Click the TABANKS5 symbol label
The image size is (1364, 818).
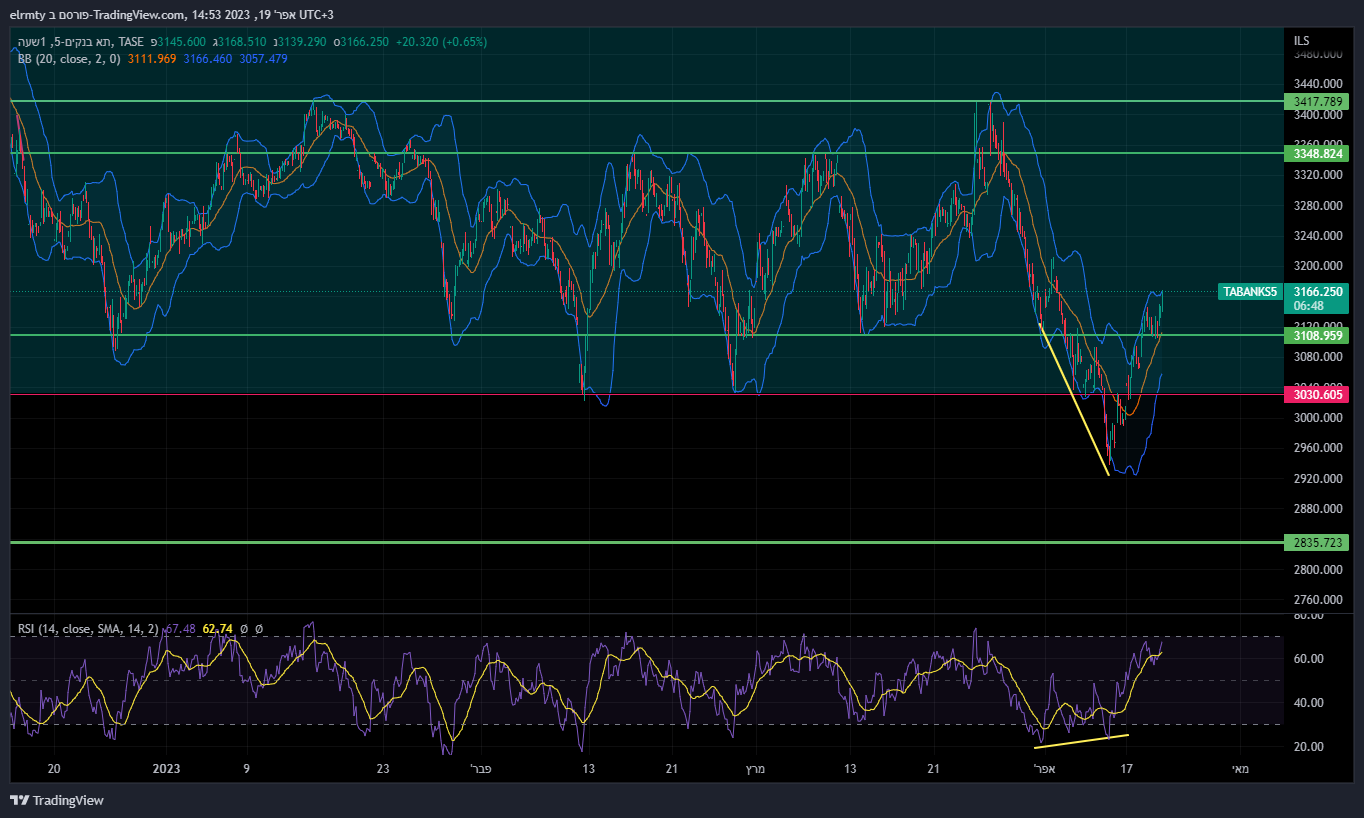pos(1250,292)
